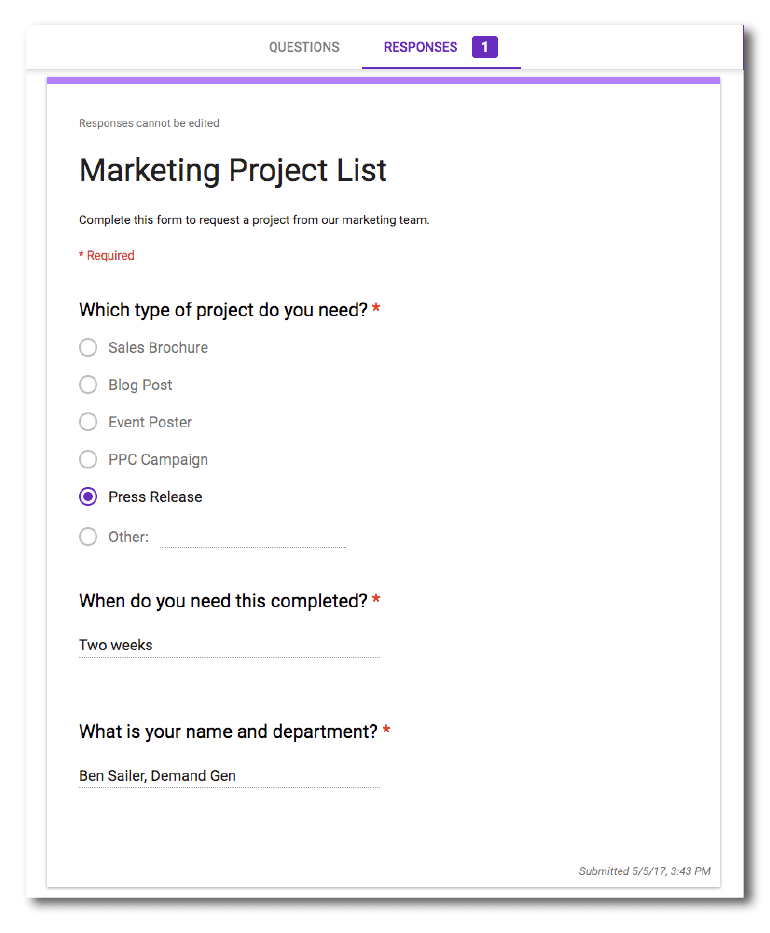Screen dimensions: 770x933
Task: Click the selected Press Release radio button
Action: pyautogui.click(x=88, y=497)
